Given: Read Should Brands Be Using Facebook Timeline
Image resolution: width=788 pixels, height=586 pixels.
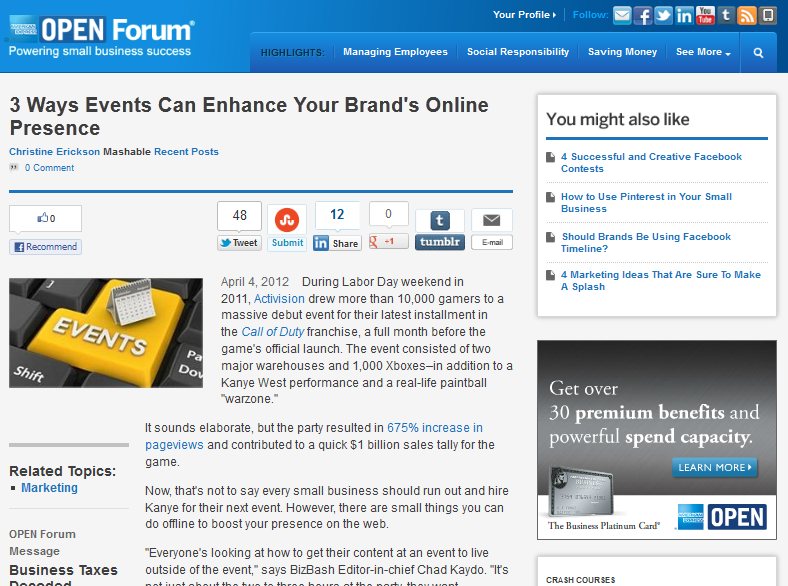Looking at the screenshot, I should (646, 242).
